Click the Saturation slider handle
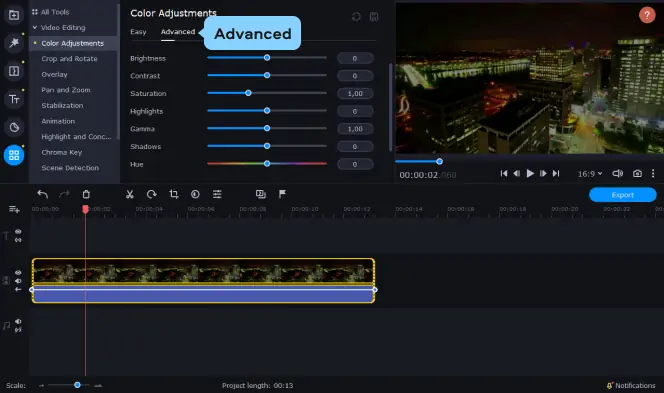Image resolution: width=664 pixels, height=393 pixels. coord(248,93)
